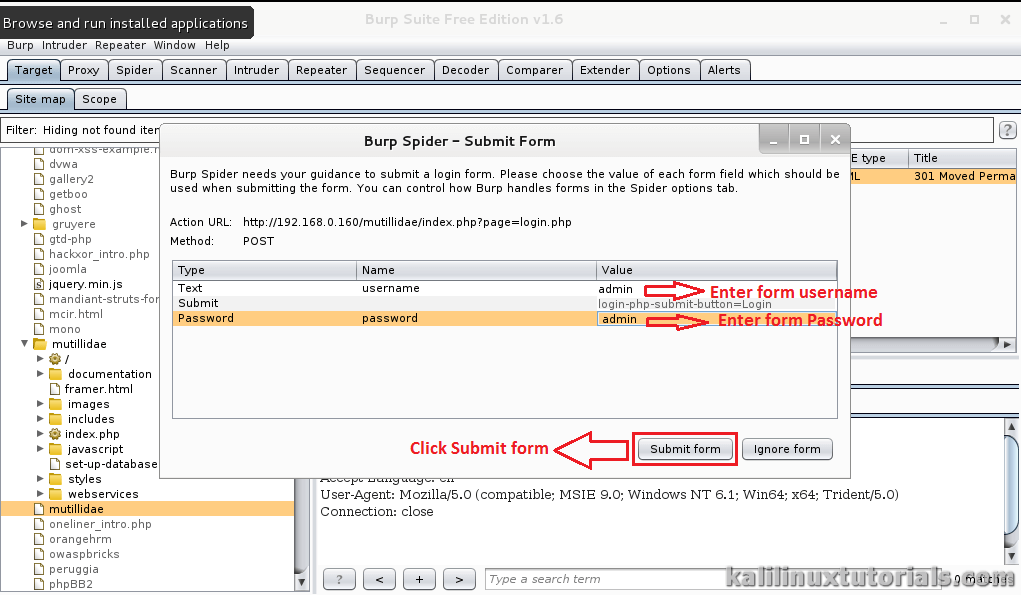Screen dimensions: 1021x595
Task: Click the gear icon next to index.php
Action: [x=55, y=434]
